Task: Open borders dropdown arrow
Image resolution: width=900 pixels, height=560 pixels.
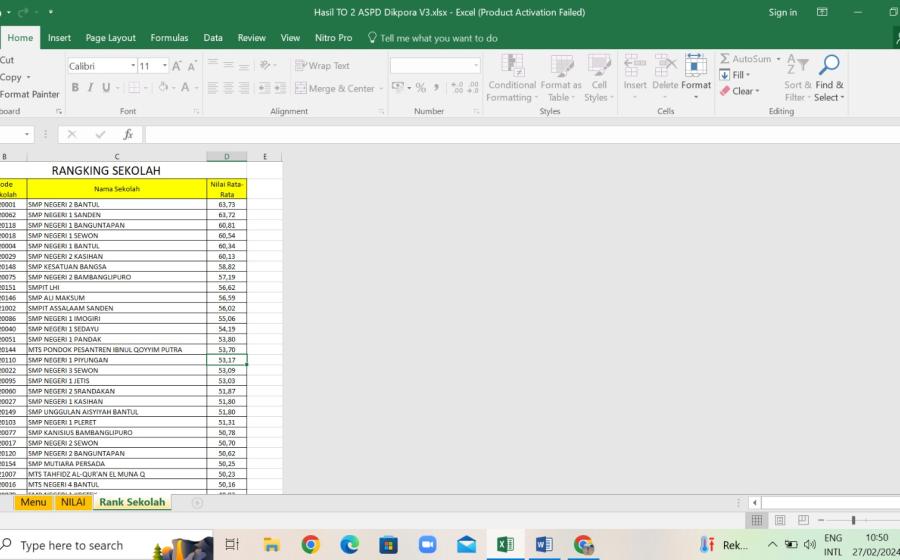Action: click(146, 88)
